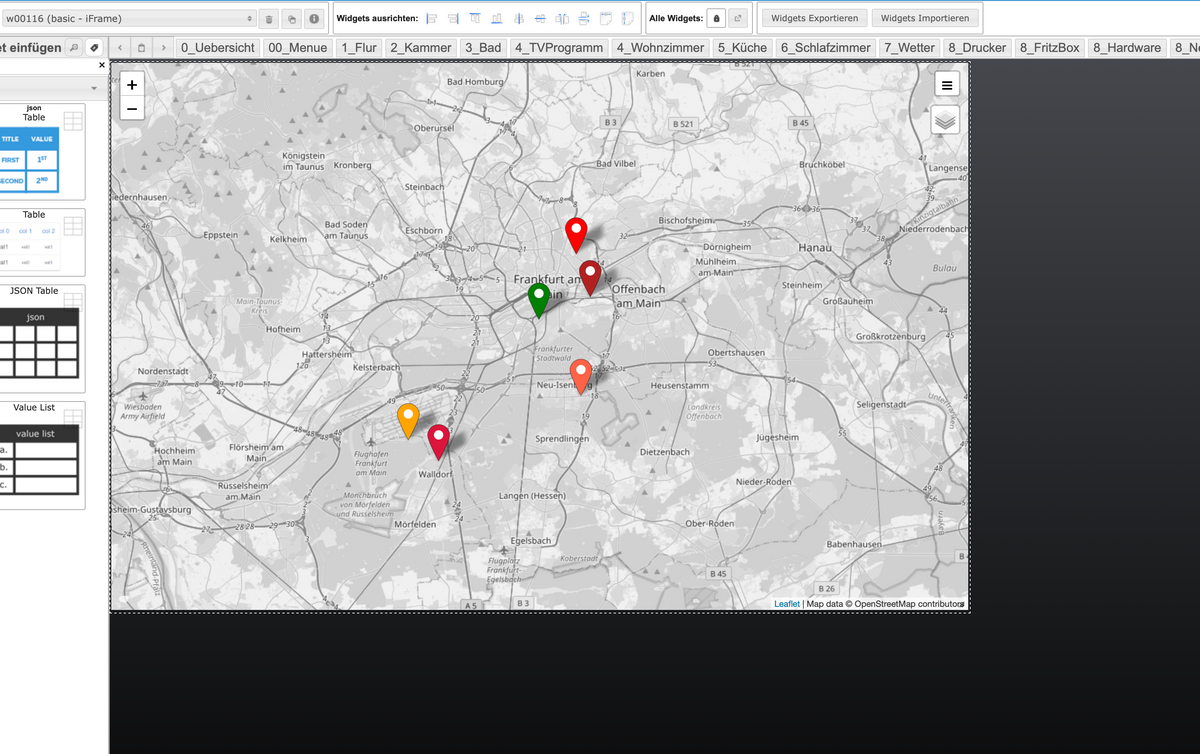Select the orange marker near the airport

point(407,419)
